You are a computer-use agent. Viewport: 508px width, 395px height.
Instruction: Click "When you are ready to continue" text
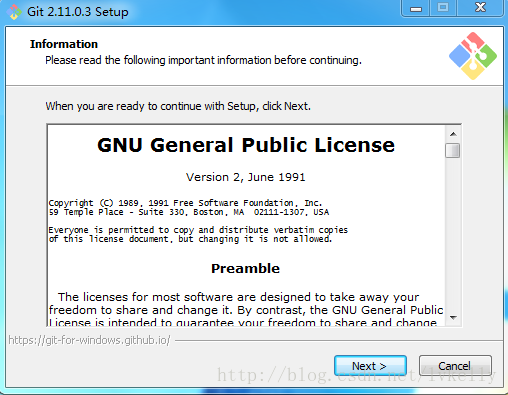(178, 106)
